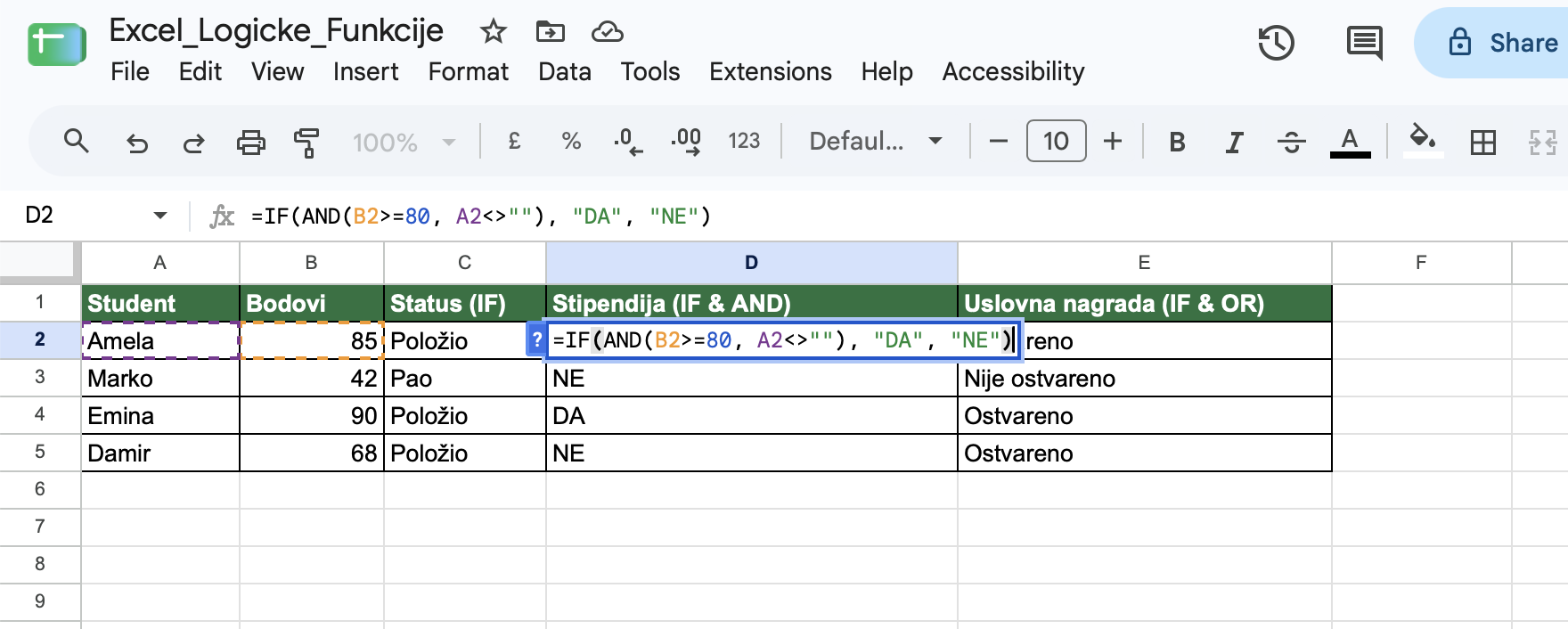Toggle bold formatting

(x=1177, y=142)
